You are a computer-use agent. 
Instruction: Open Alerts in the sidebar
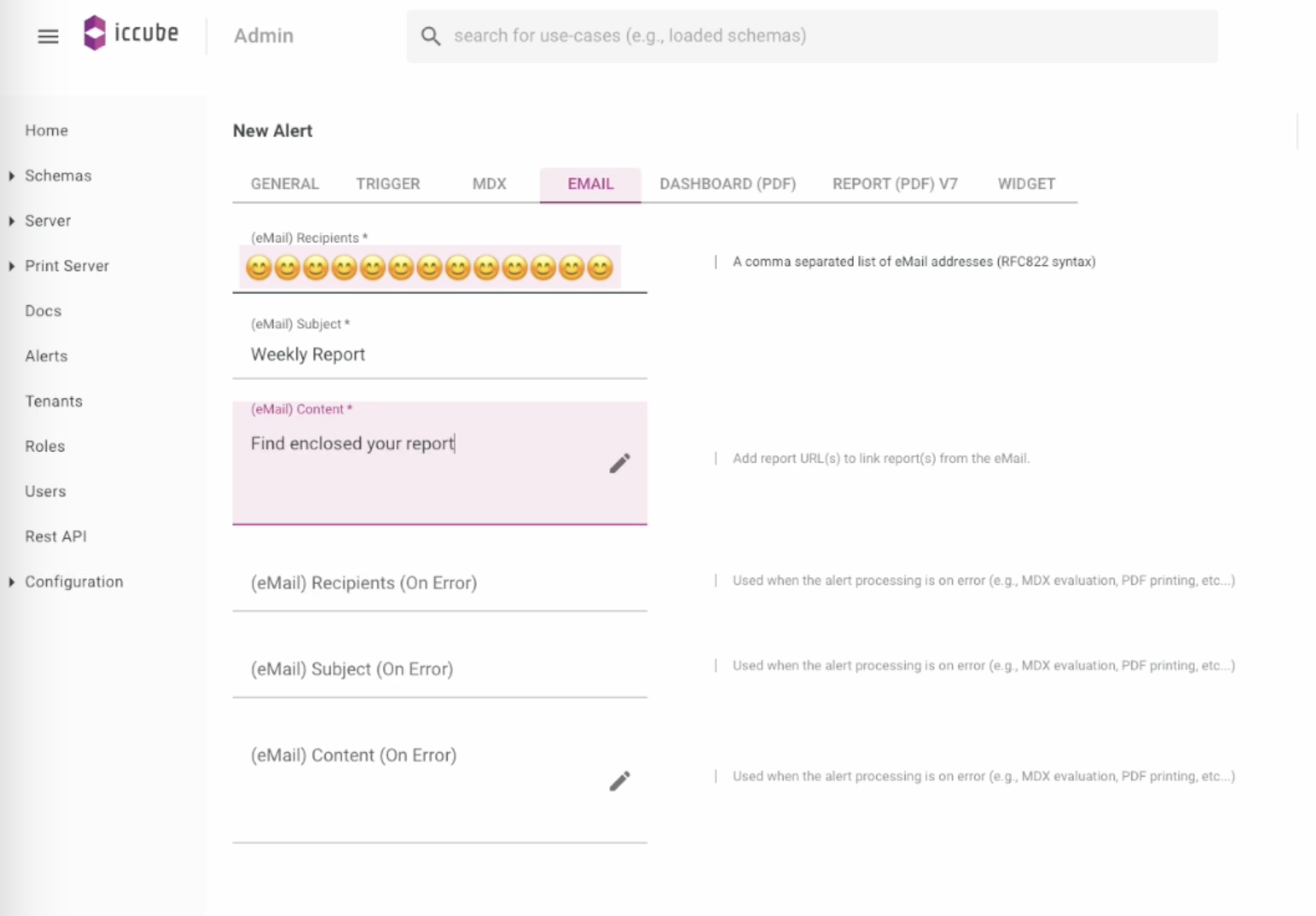tap(46, 356)
